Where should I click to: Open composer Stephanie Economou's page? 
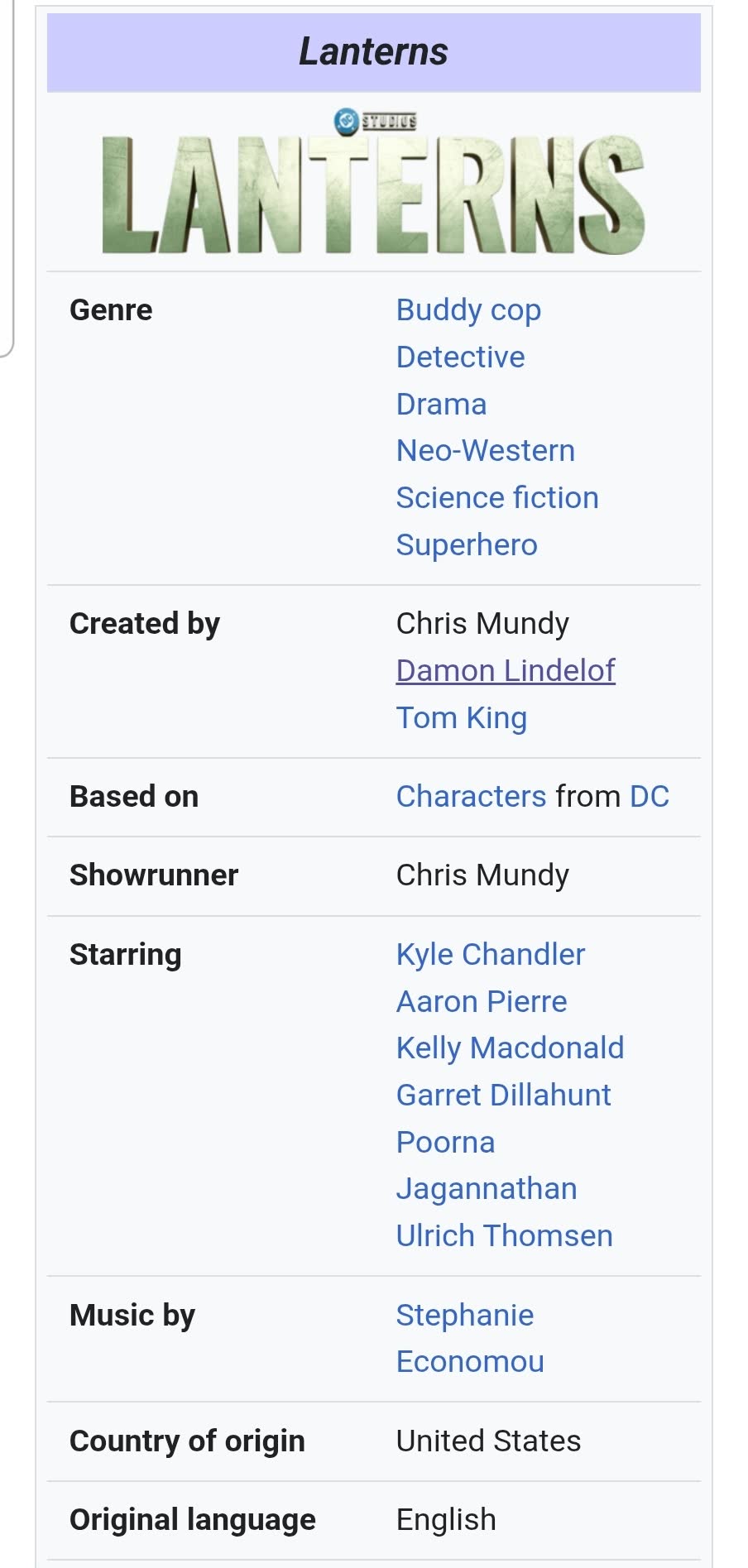pos(470,1339)
